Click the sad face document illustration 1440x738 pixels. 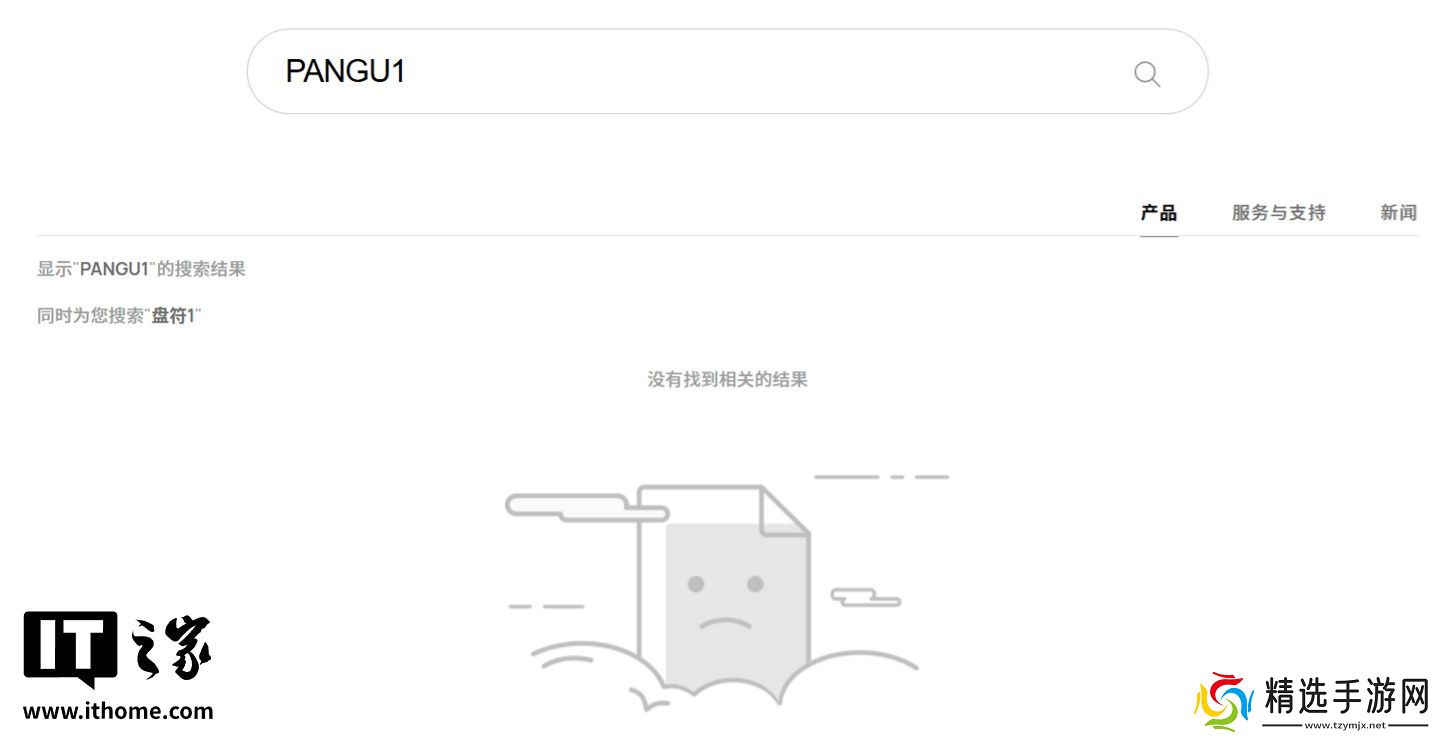click(724, 595)
